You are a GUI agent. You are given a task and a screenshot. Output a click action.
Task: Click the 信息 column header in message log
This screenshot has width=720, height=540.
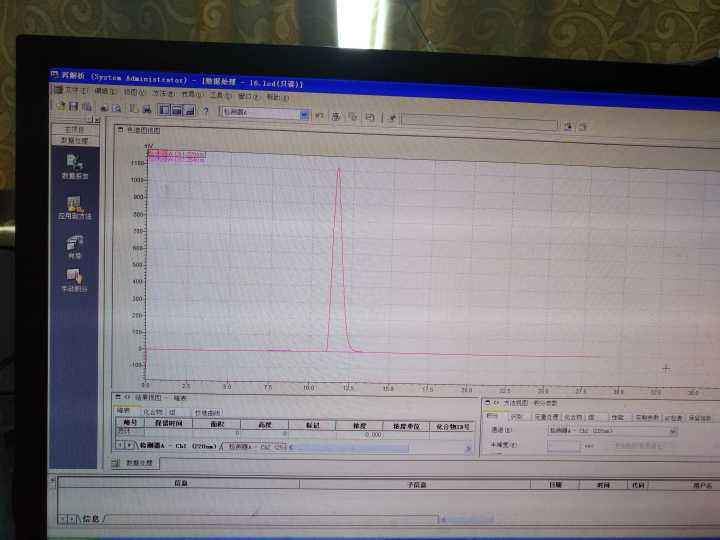tap(180, 483)
